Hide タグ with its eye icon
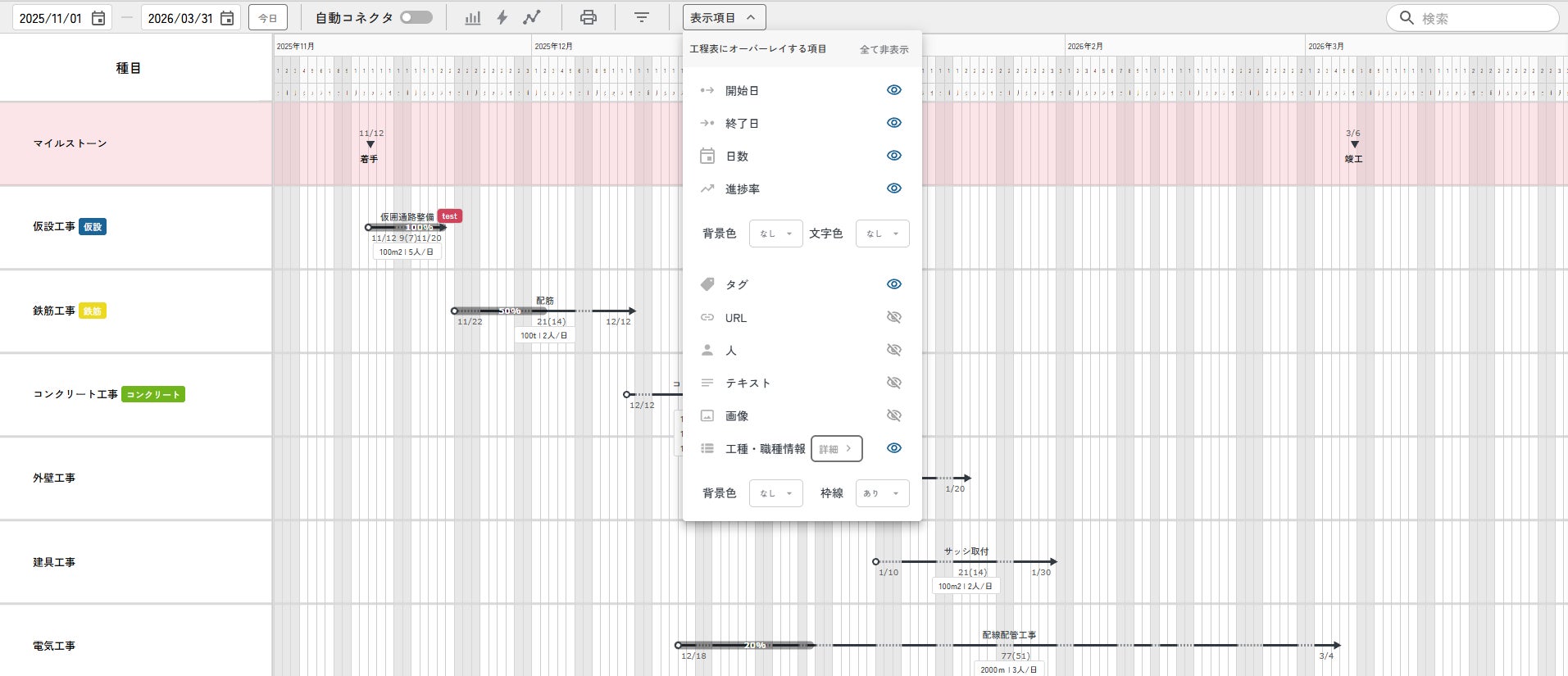 coord(894,284)
